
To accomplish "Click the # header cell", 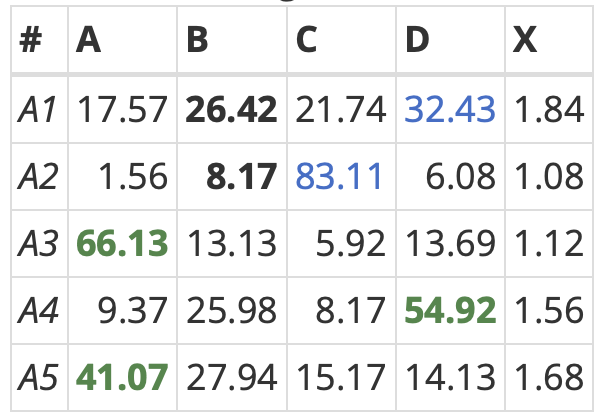I will (x=31, y=40).
